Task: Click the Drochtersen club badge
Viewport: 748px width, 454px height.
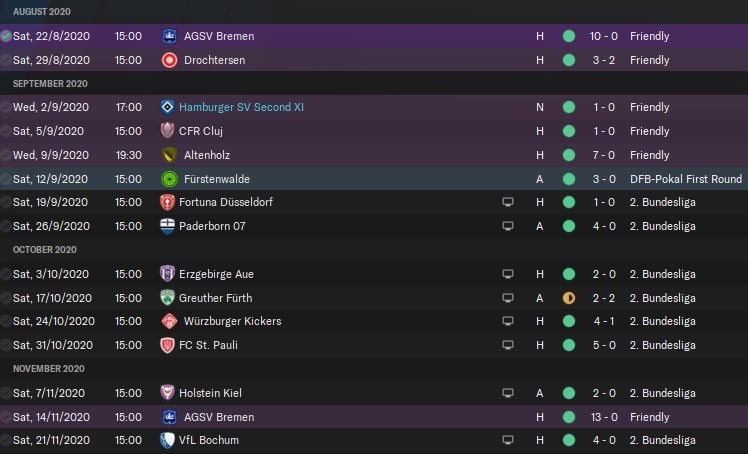Action: tap(168, 60)
